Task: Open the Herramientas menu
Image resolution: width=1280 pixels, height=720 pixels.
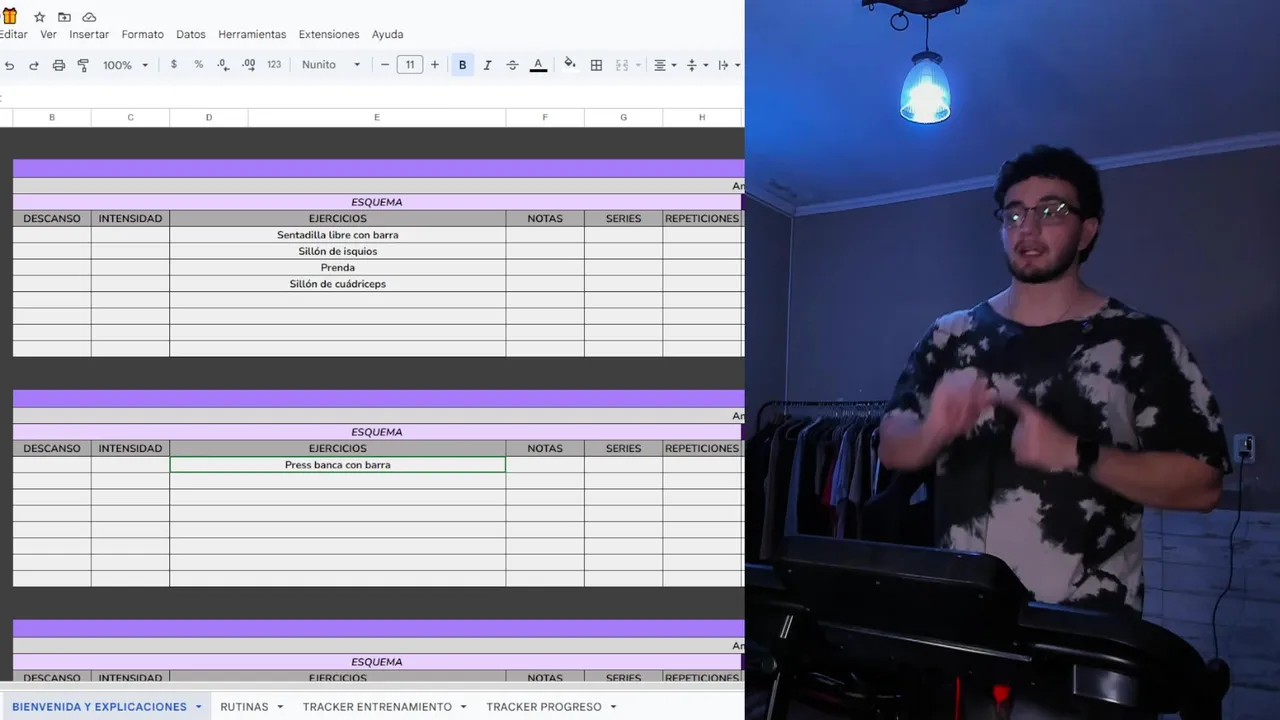Action: point(252,34)
